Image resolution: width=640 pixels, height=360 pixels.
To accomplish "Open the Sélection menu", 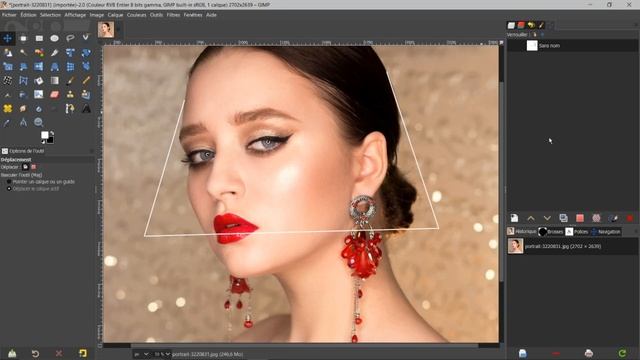I will click(x=50, y=15).
